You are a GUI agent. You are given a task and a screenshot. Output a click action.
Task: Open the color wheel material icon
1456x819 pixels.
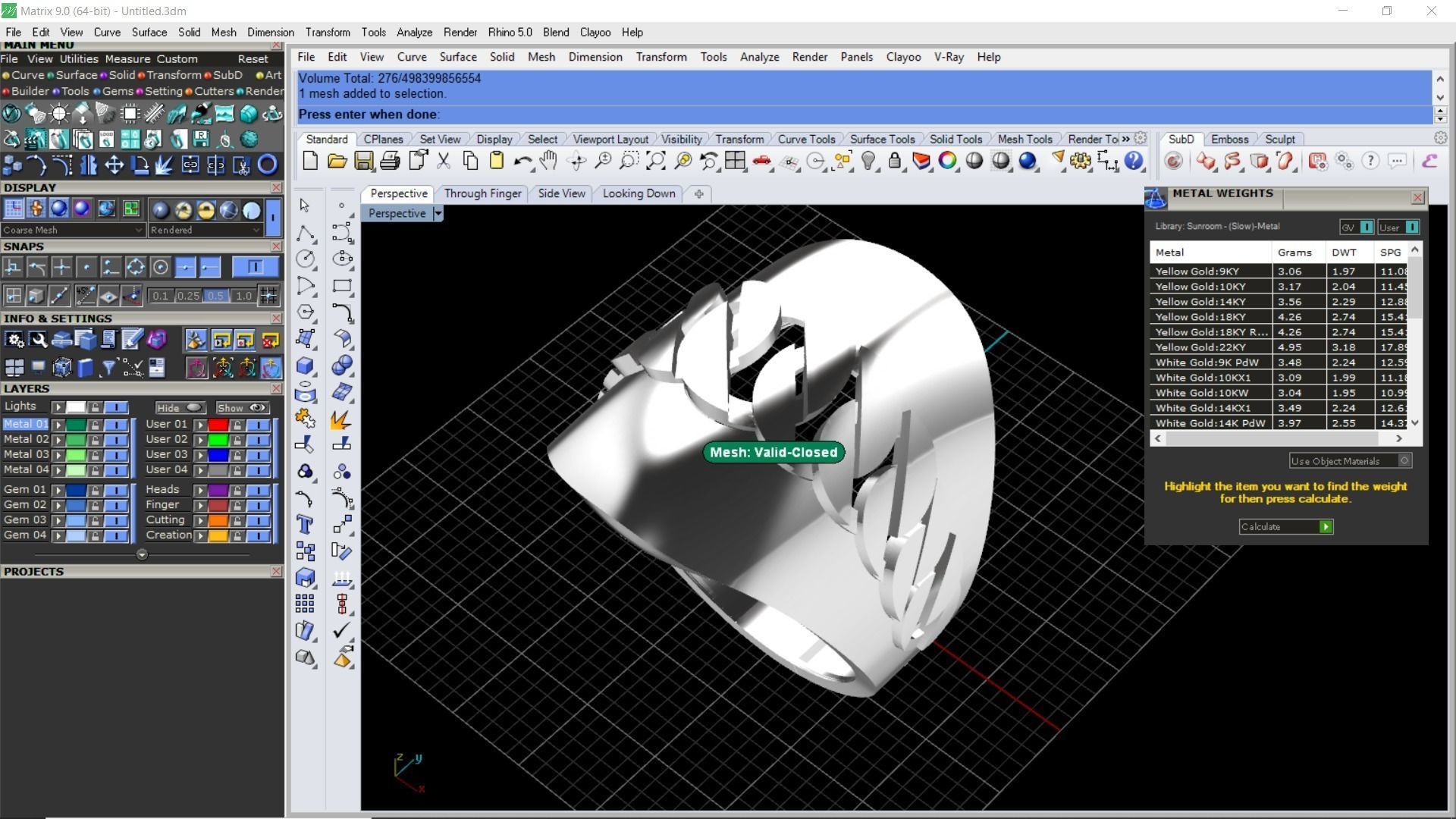point(948,161)
